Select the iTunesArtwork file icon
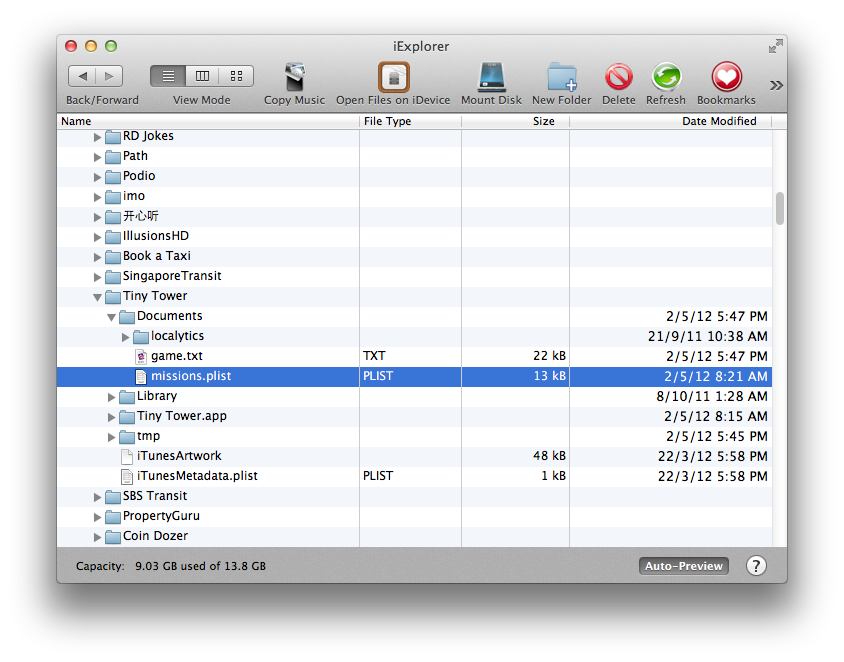The width and height of the screenshot is (844, 662). pyautogui.click(x=127, y=456)
